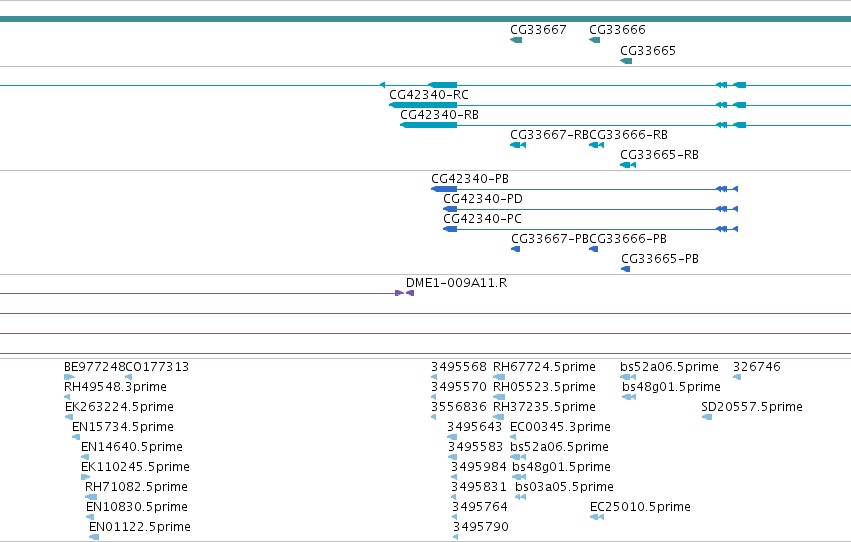Click the CG33665-PB protein label
The width and height of the screenshot is (851, 542).
click(x=660, y=259)
